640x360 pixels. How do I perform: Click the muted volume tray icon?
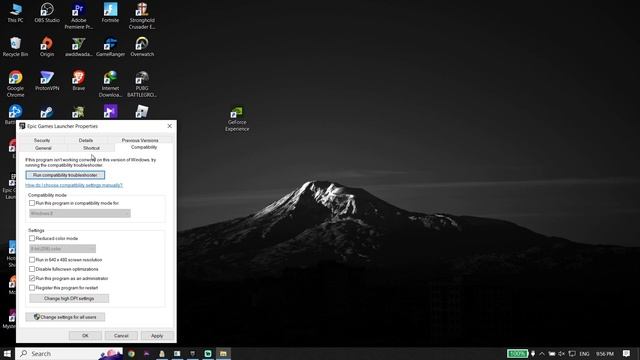[x=562, y=353]
